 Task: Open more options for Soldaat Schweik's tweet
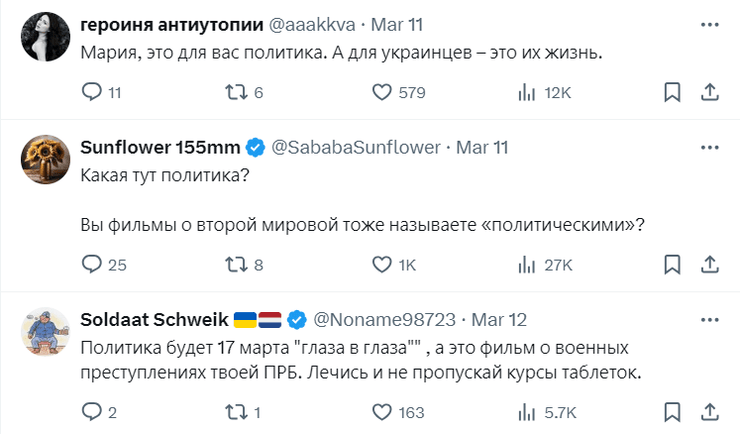point(708,320)
